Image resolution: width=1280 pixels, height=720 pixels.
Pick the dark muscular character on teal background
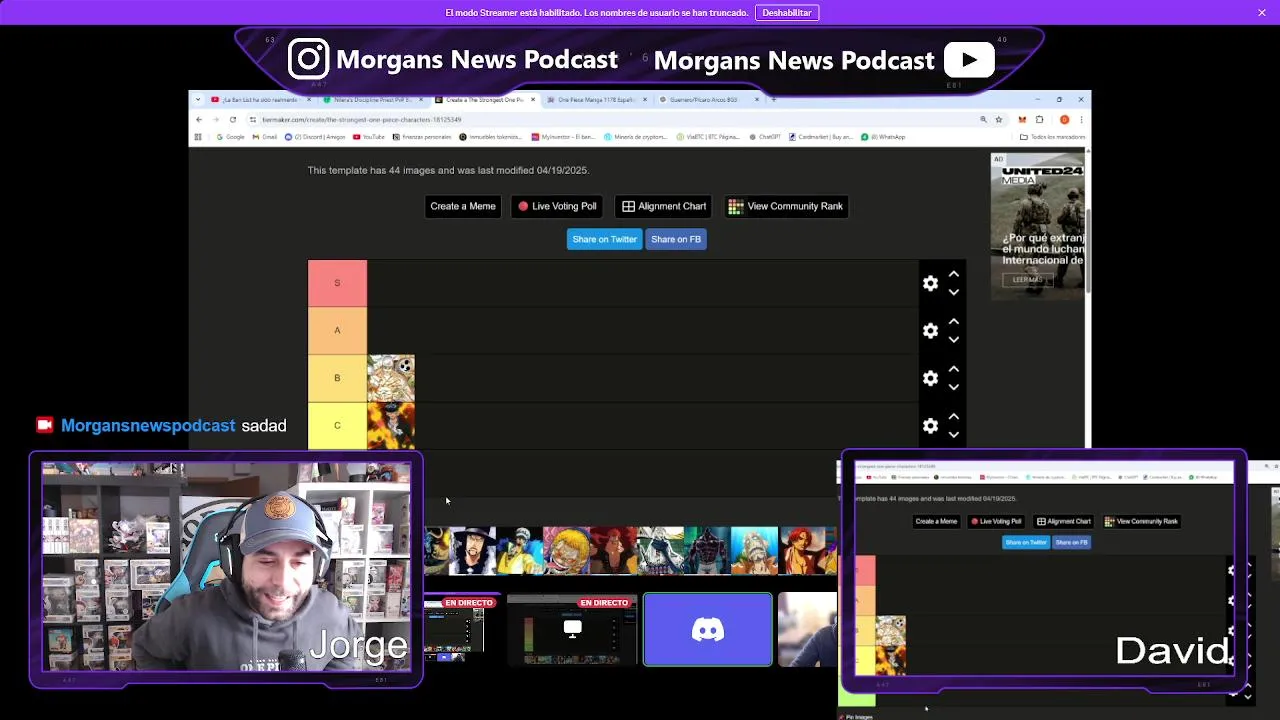(707, 550)
